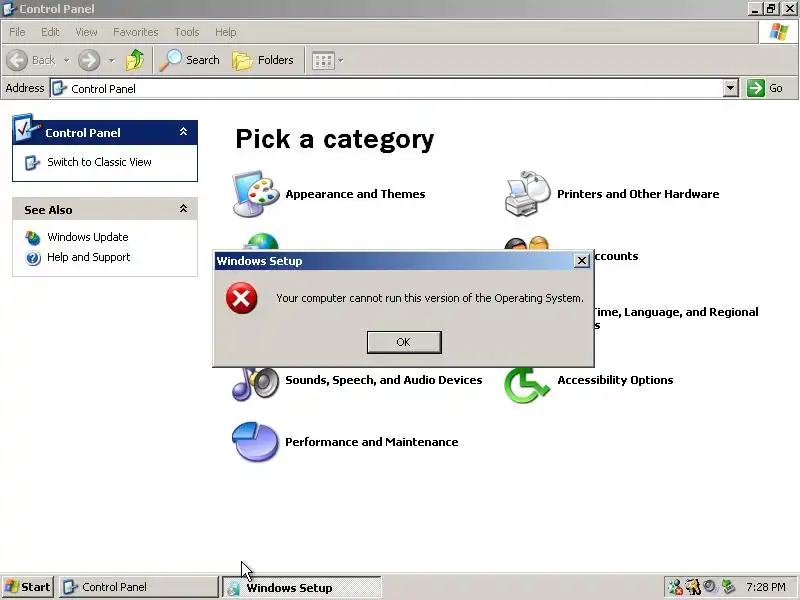
Task: Click the Help and Support question icon
Action: pyautogui.click(x=33, y=258)
